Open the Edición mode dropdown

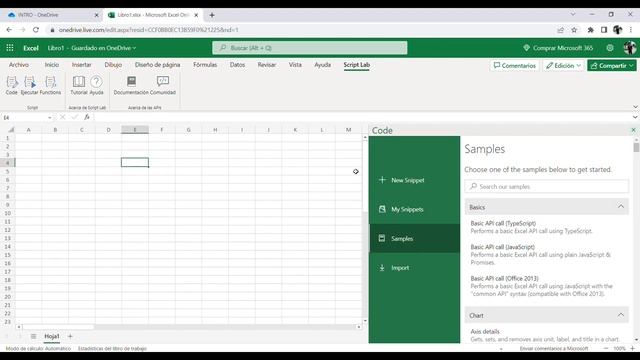coord(563,65)
